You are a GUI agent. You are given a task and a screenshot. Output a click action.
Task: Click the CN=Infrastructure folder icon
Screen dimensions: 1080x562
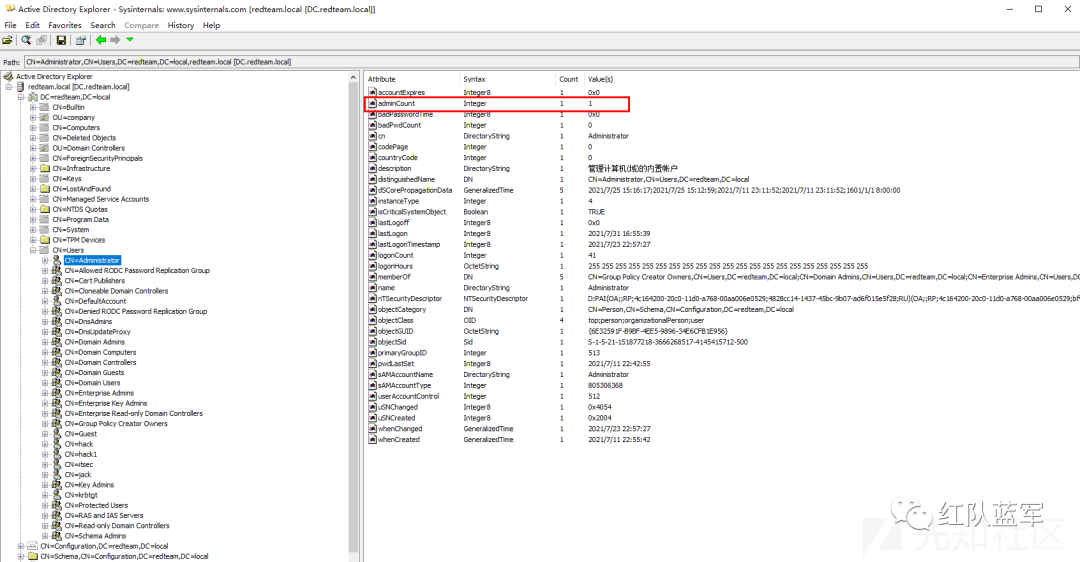[x=45, y=168]
